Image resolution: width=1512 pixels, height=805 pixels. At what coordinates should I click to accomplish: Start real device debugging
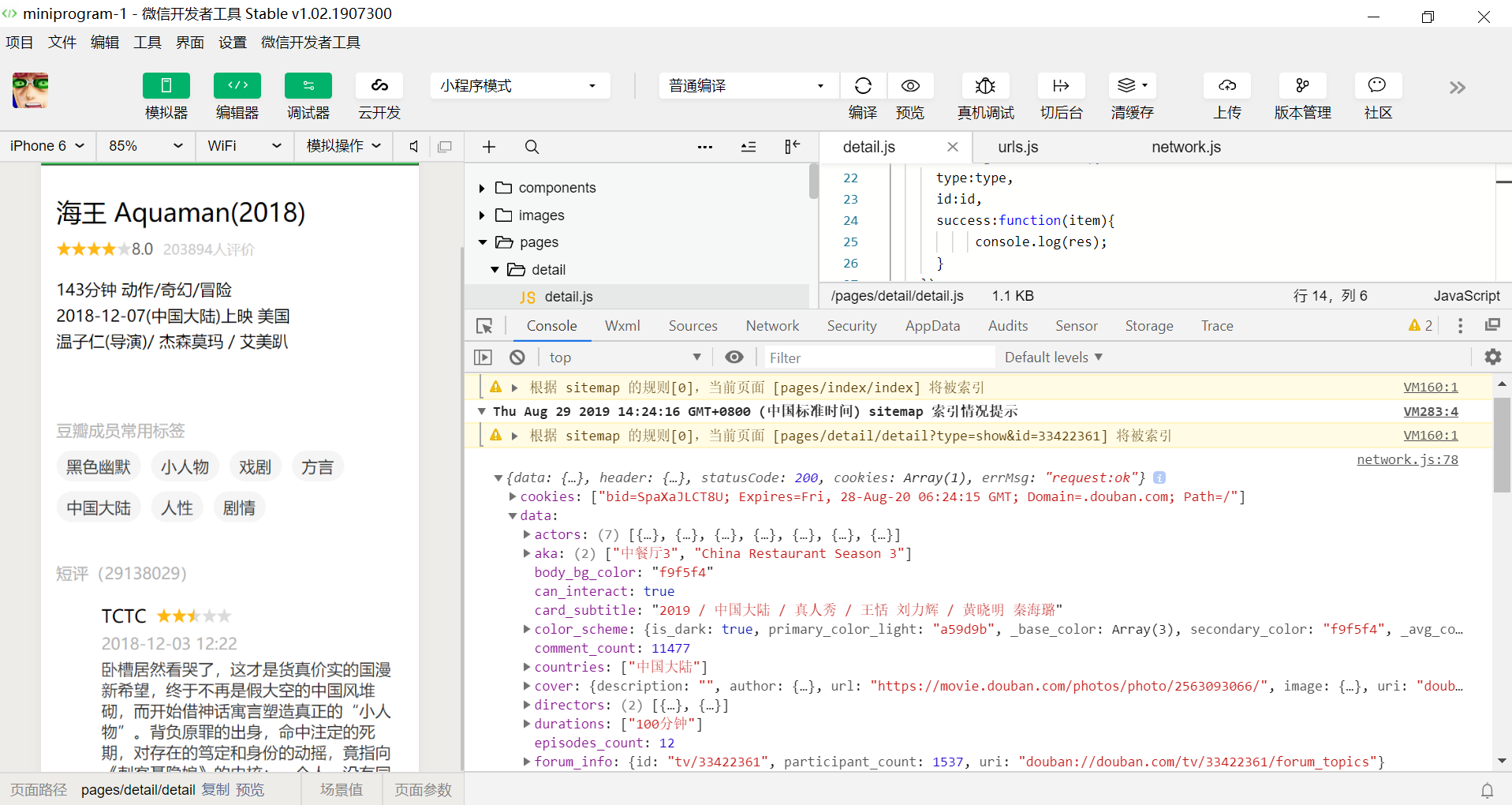985,86
